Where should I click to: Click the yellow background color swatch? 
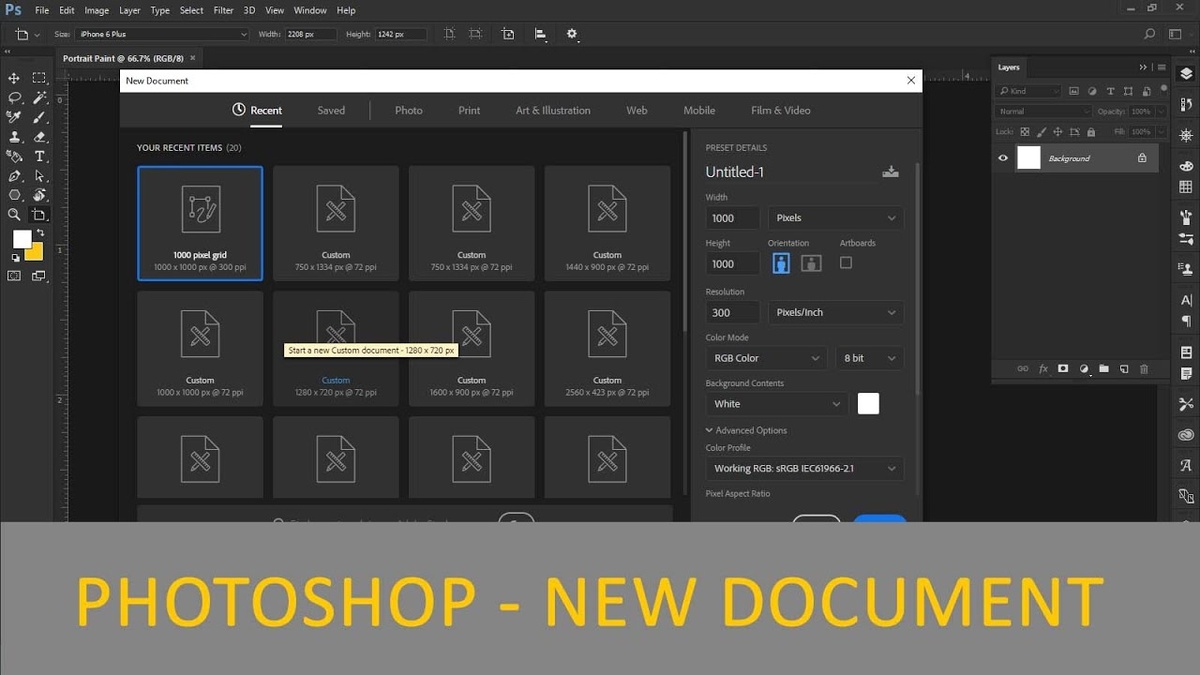point(36,253)
